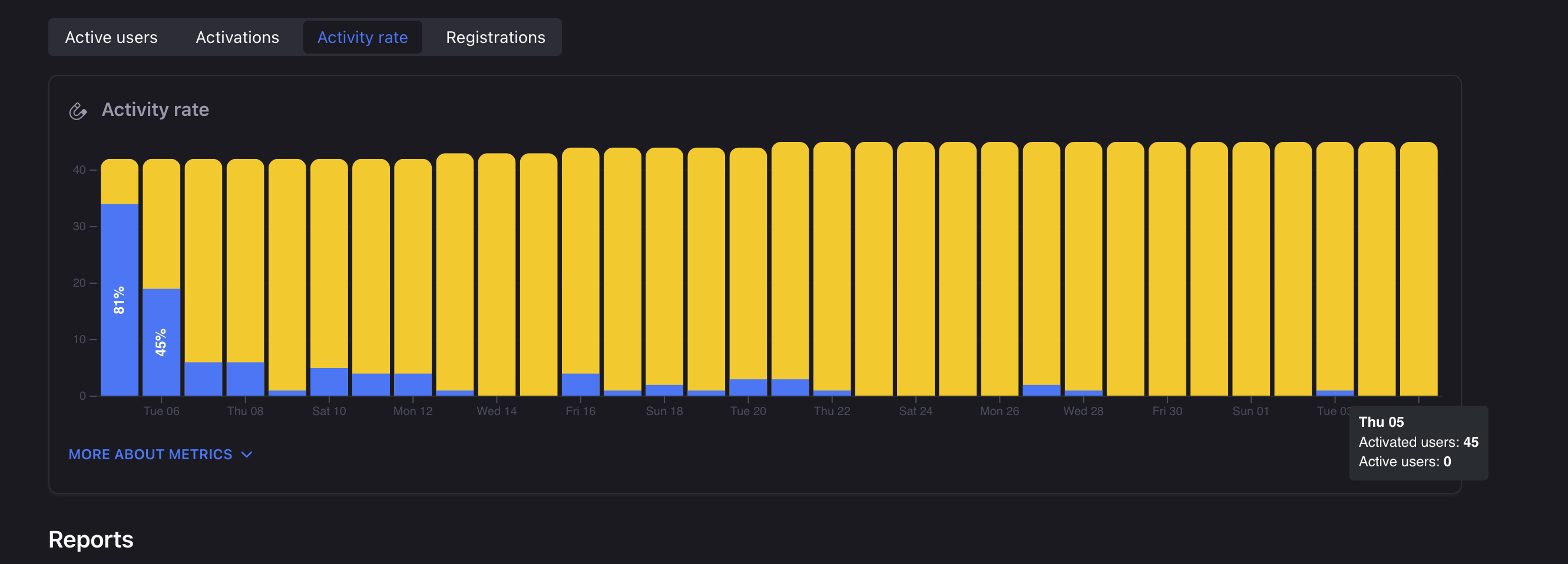
Task: Click the bar above Sat 10
Action: pyautogui.click(x=329, y=277)
